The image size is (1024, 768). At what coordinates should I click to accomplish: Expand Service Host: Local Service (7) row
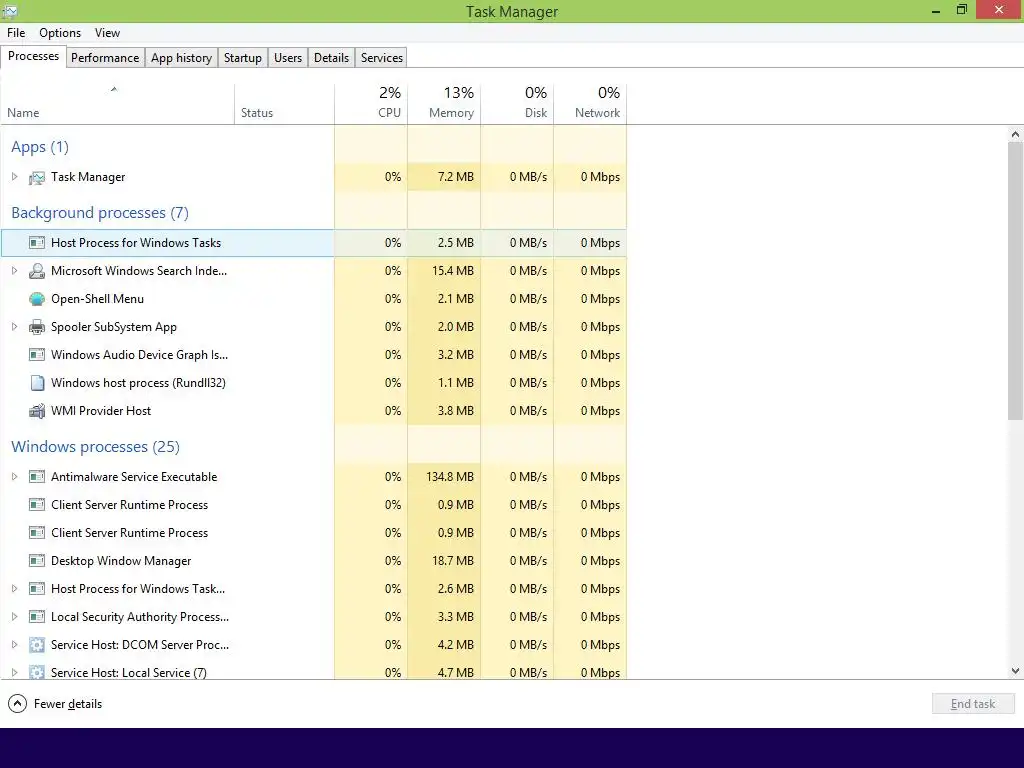coord(14,673)
